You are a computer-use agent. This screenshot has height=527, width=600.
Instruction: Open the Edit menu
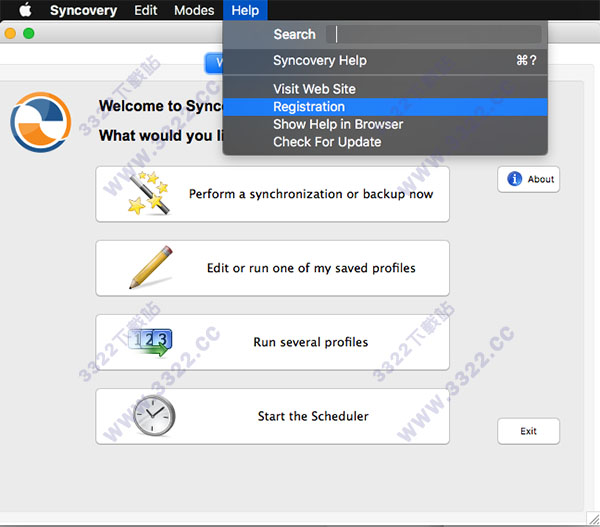click(145, 10)
